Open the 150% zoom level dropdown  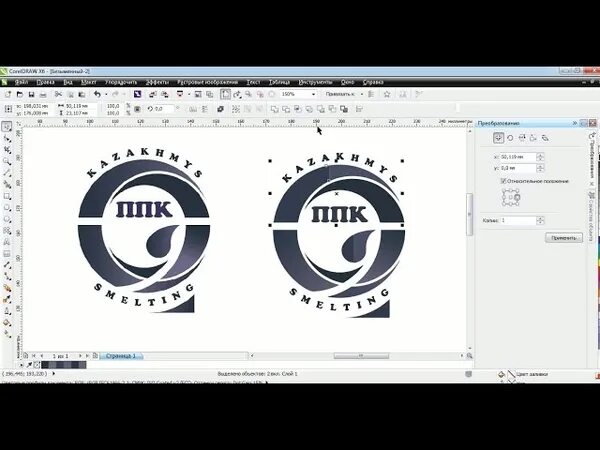pos(313,94)
